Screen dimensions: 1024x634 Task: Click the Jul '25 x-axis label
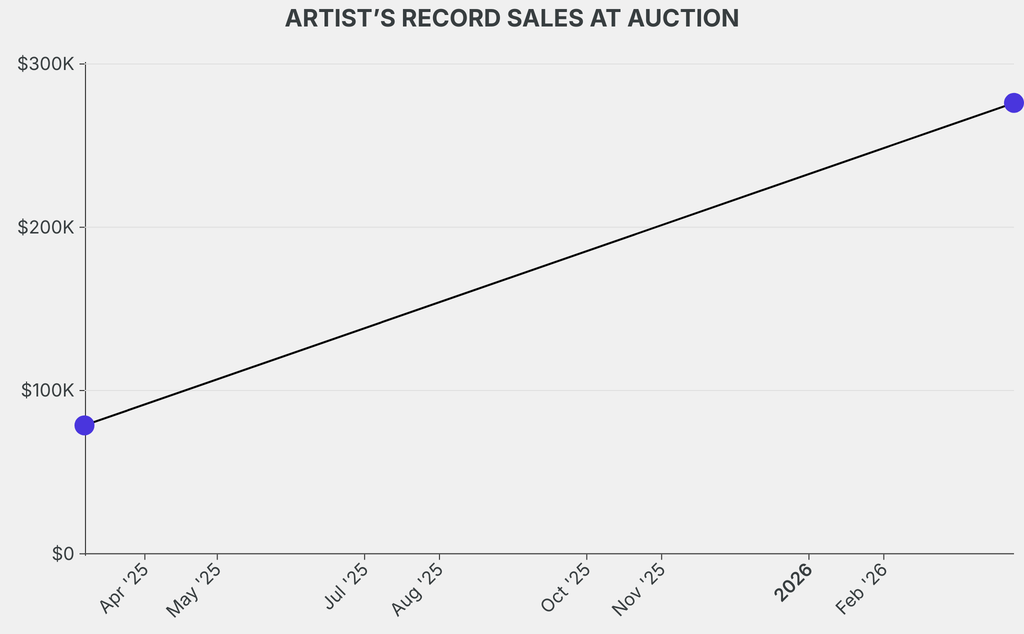point(346,587)
